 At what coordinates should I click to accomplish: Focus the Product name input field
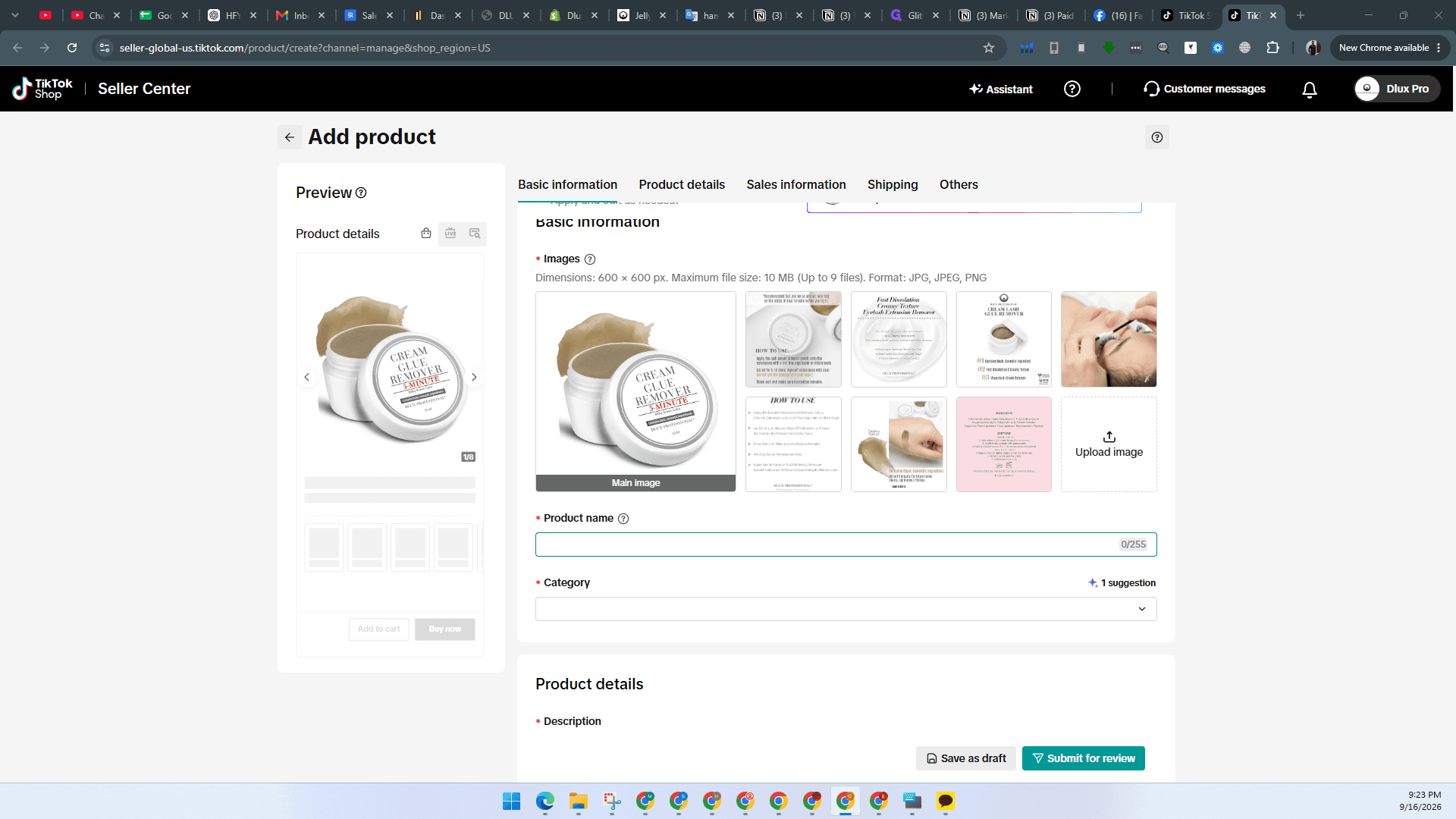coord(846,544)
